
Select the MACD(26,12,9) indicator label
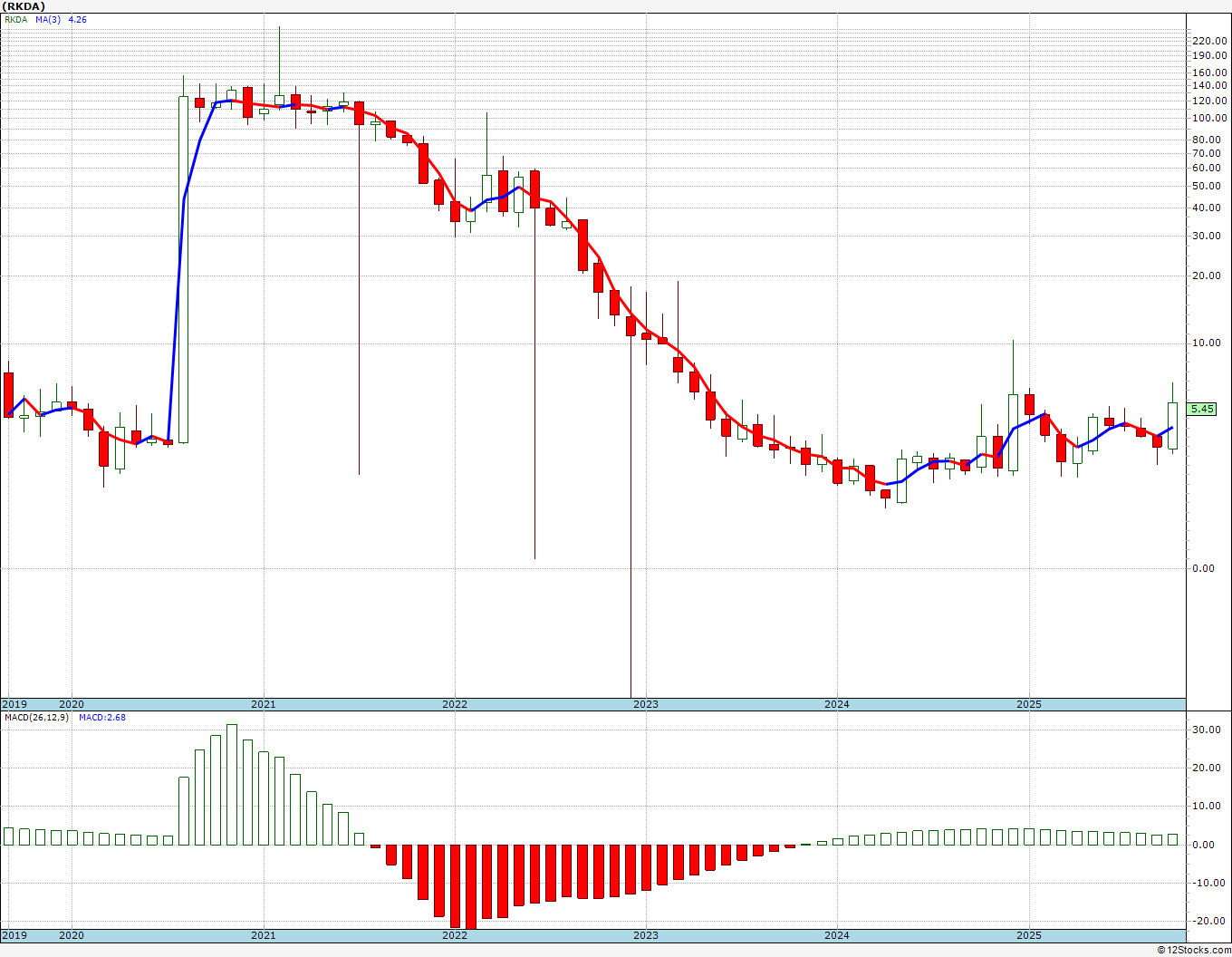pyautogui.click(x=37, y=718)
